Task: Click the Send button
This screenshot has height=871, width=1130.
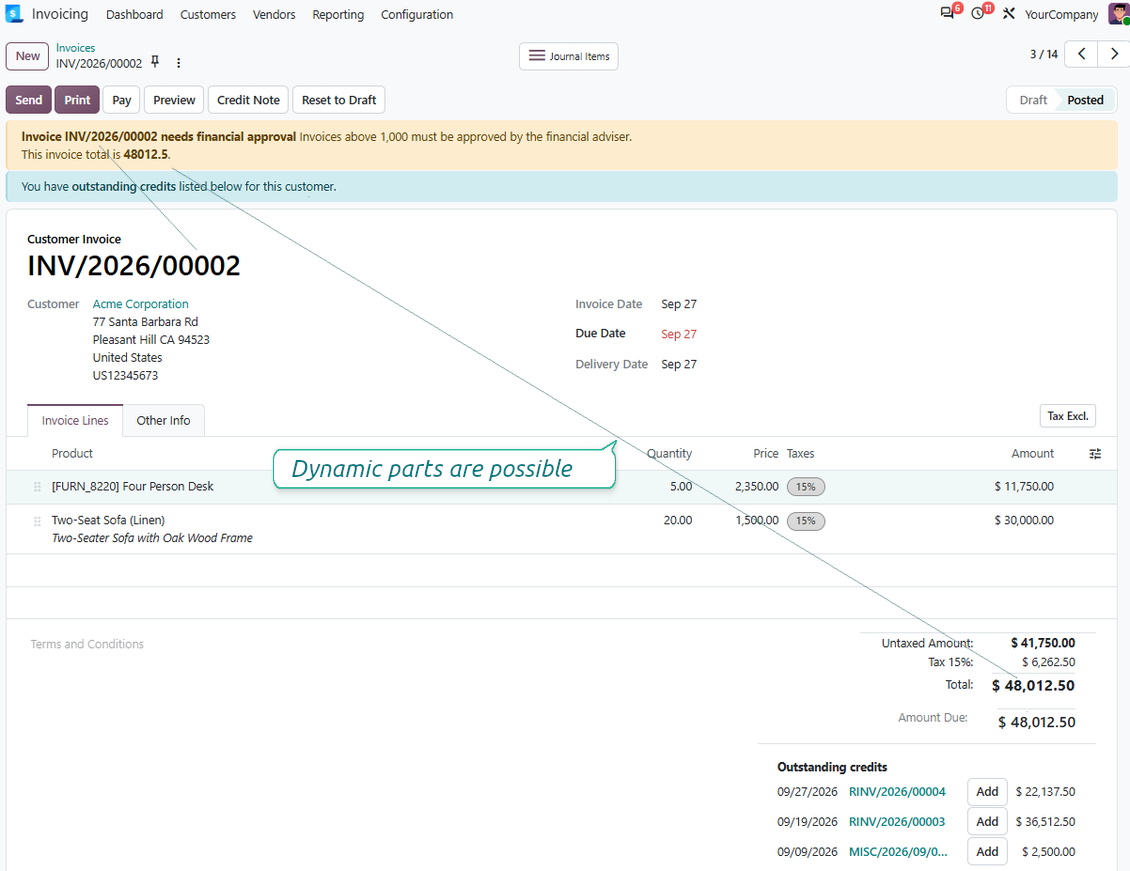Action: [x=29, y=100]
